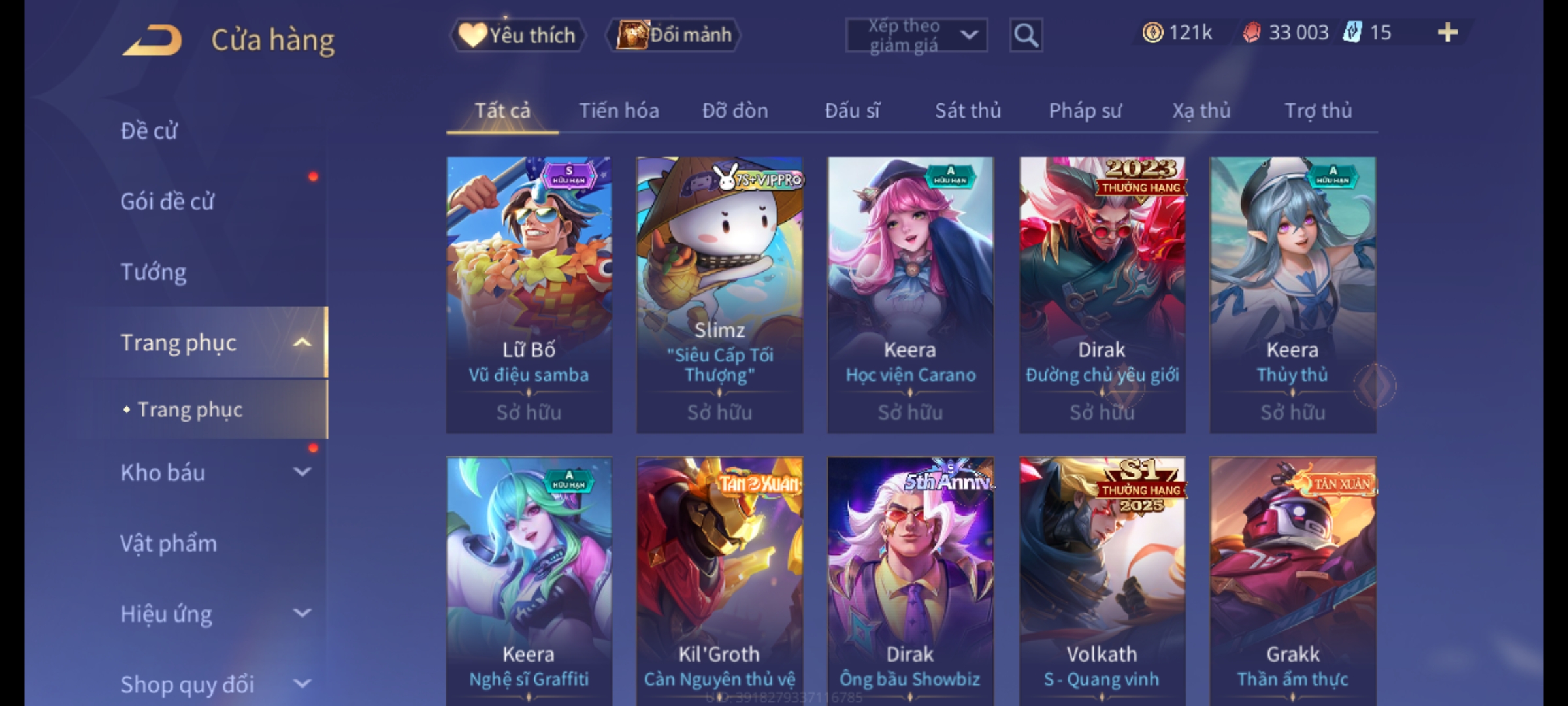
Task: Click the golden back arrow icon
Action: (x=152, y=41)
